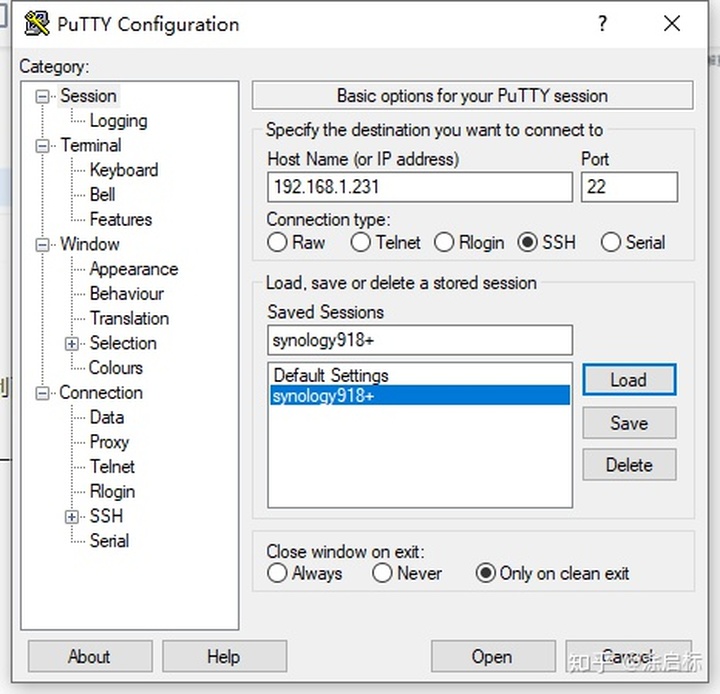Open the Rlogin category in the tree
This screenshot has height=694, width=720.
coord(112,492)
